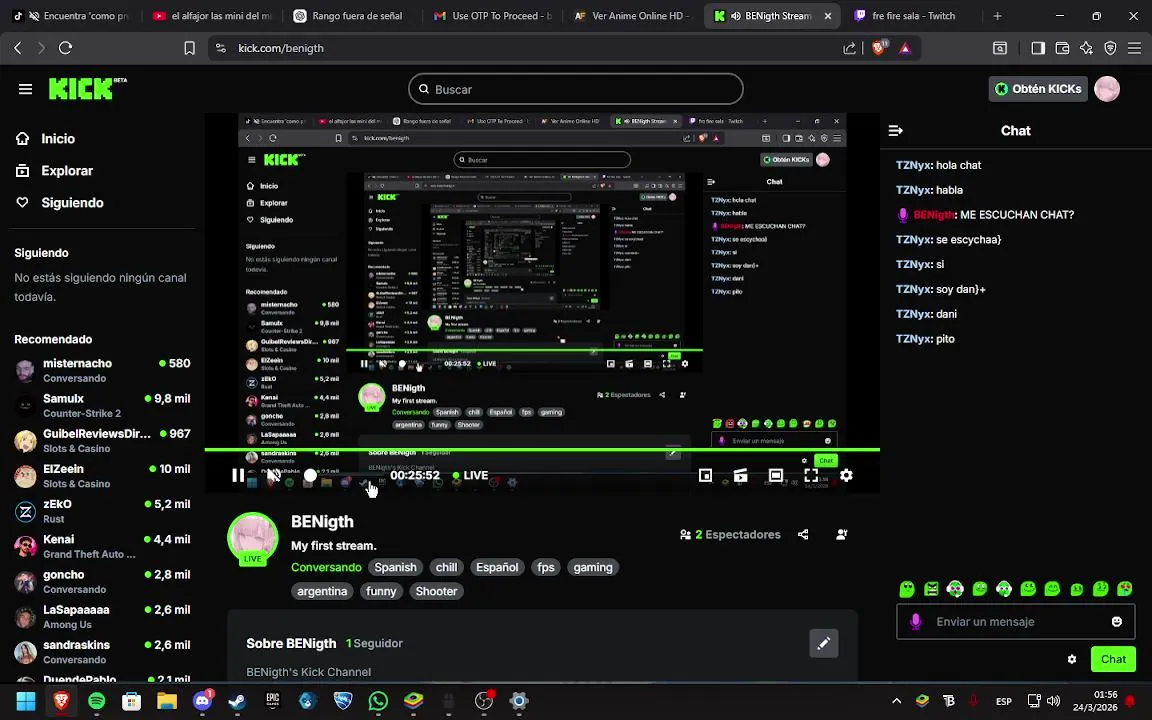Go to Inicio in the sidebar
Image resolution: width=1152 pixels, height=720 pixels.
[x=46, y=138]
